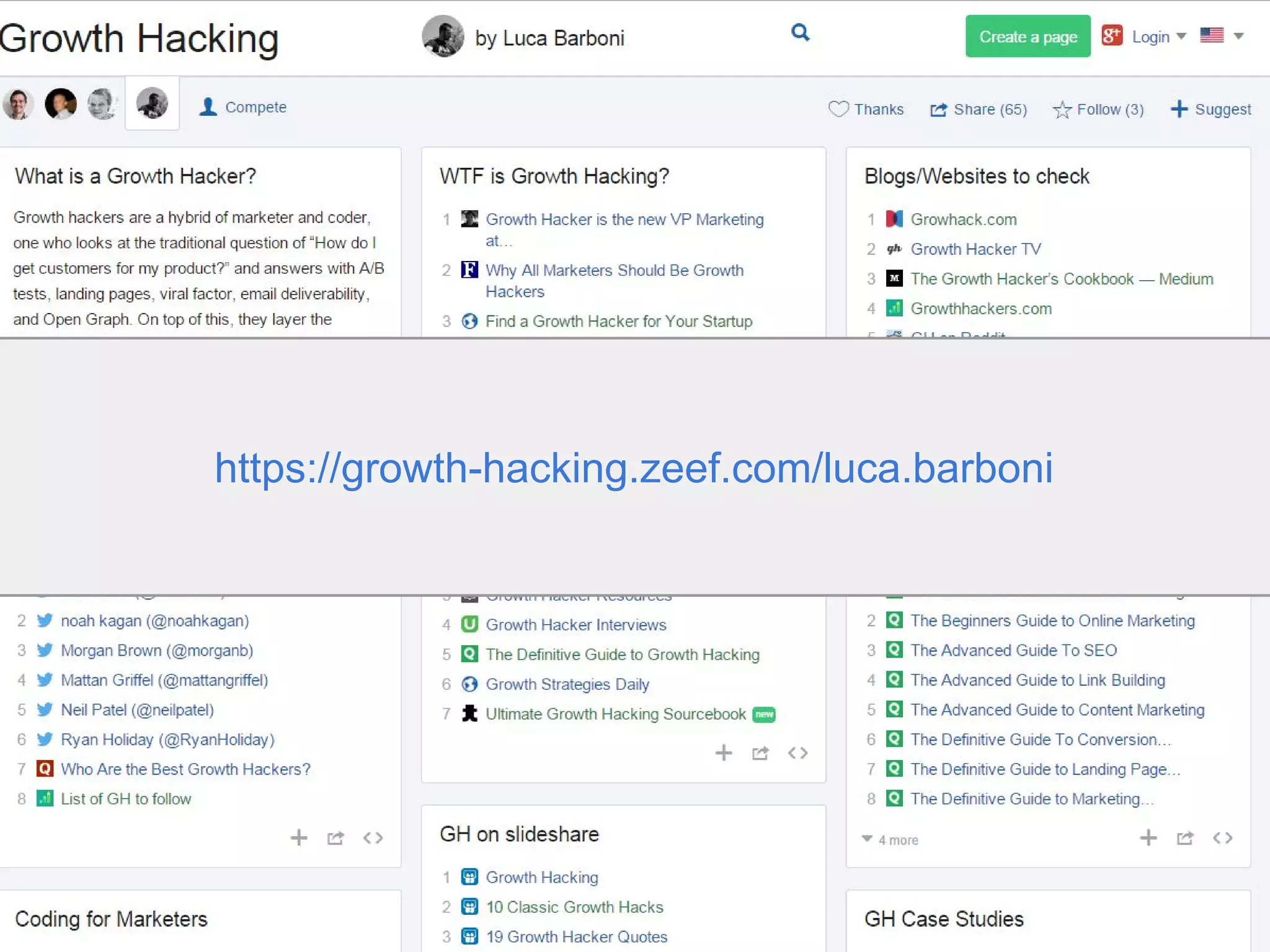This screenshot has height=952, width=1270.
Task: Open Ultimate Growth Hacking Sourcebook link
Action: (x=616, y=714)
